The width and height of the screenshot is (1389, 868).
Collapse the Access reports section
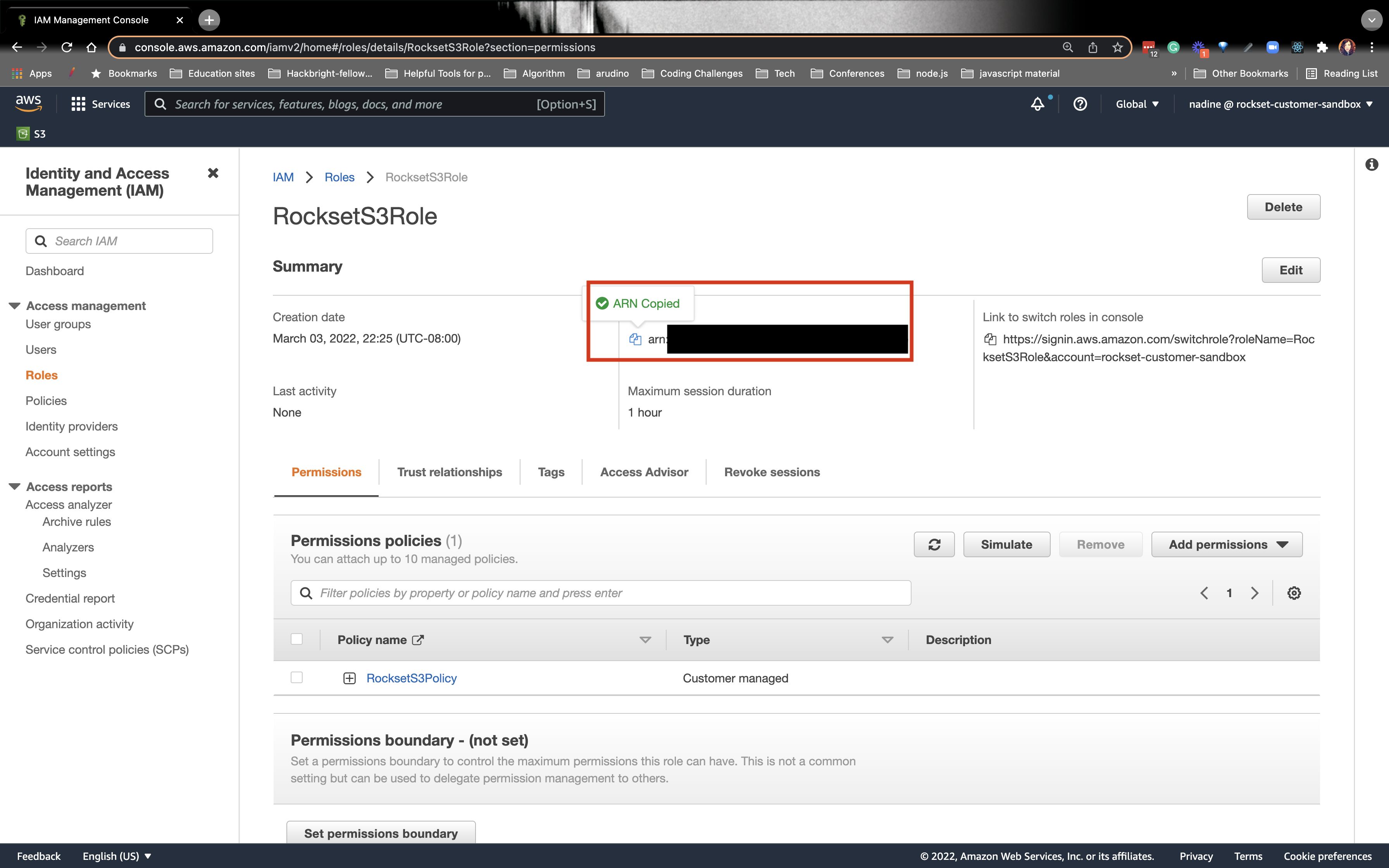pos(15,487)
